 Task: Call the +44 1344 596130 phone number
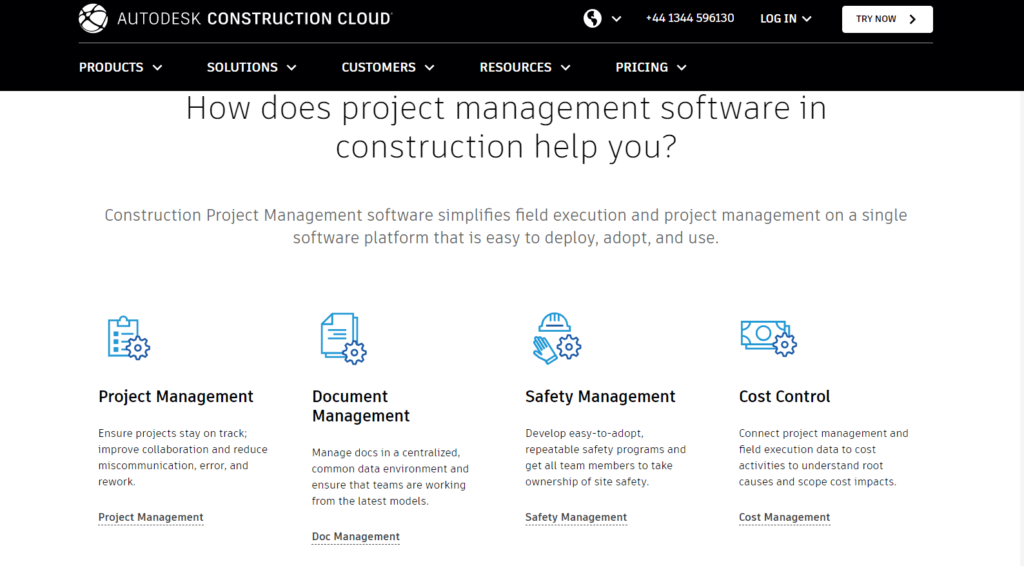[690, 19]
